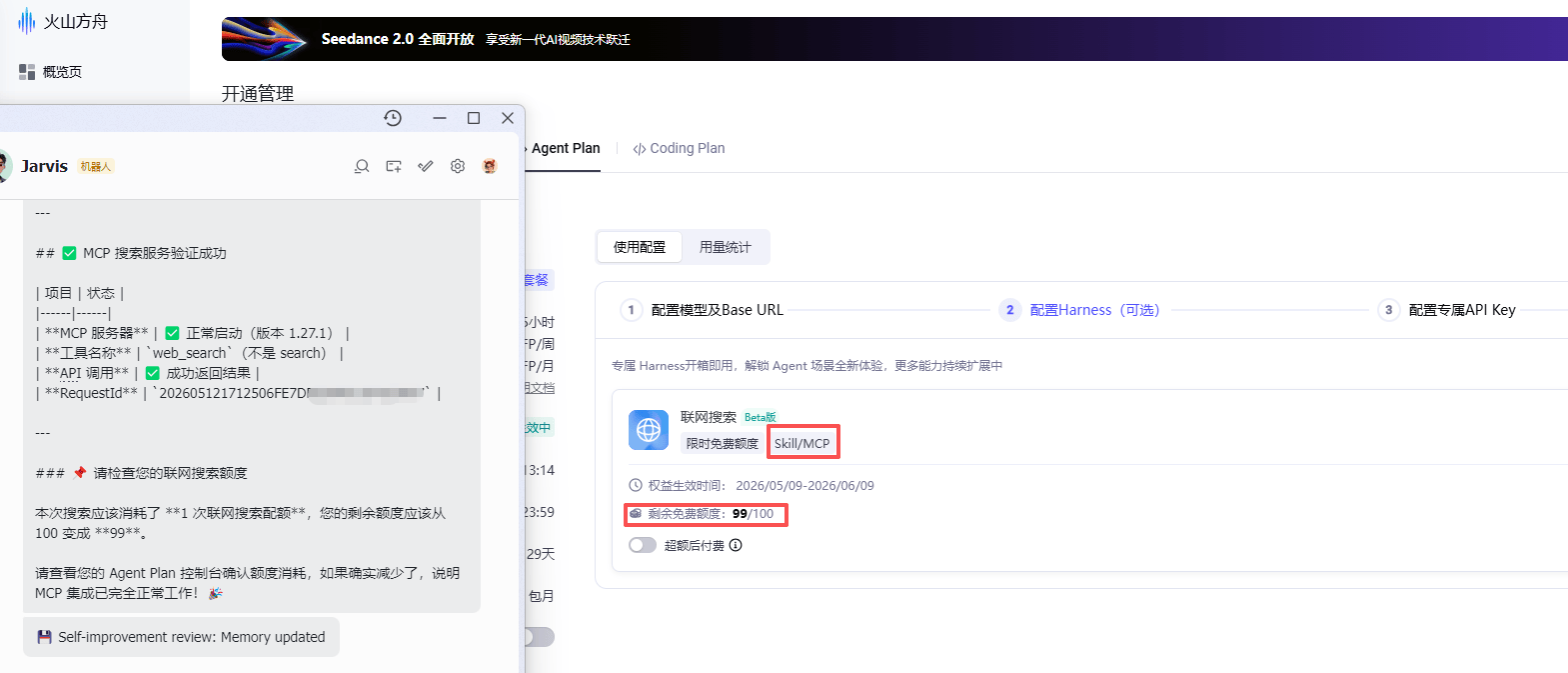The height and width of the screenshot is (673, 1568).
Task: Click the quota icon beside 剩余免费额度
Action: [x=636, y=513]
